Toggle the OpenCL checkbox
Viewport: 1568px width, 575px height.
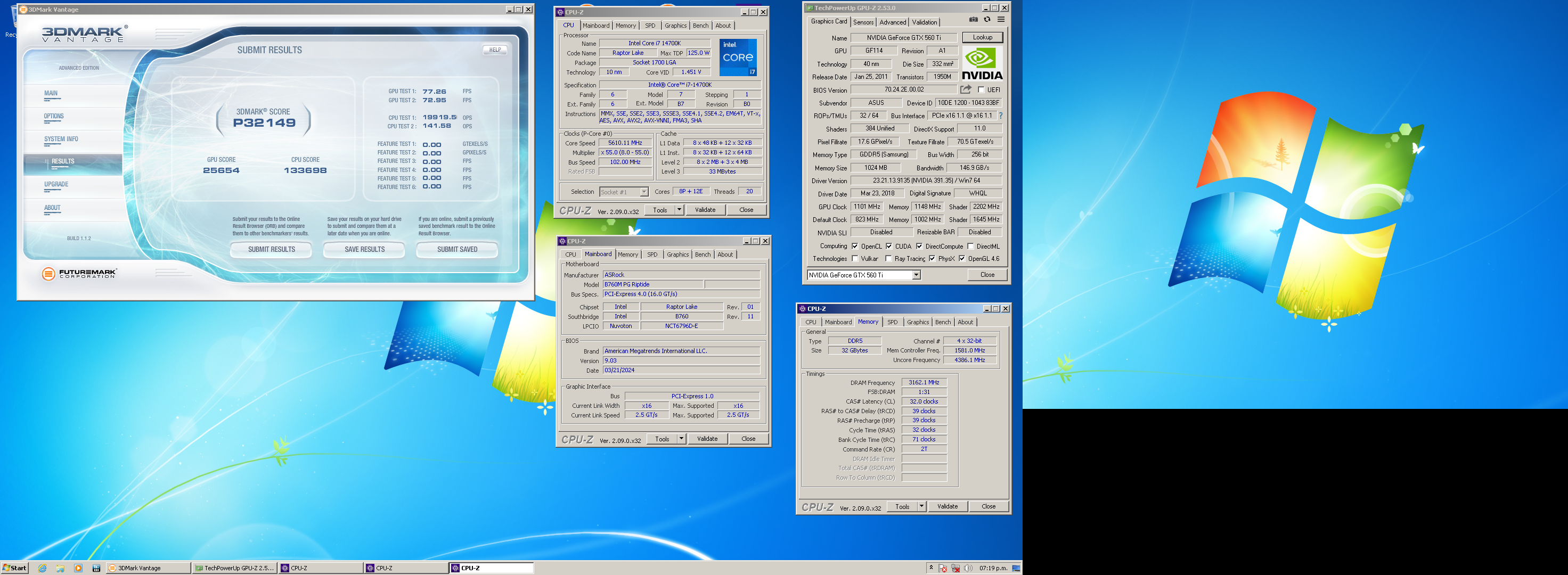click(x=855, y=247)
